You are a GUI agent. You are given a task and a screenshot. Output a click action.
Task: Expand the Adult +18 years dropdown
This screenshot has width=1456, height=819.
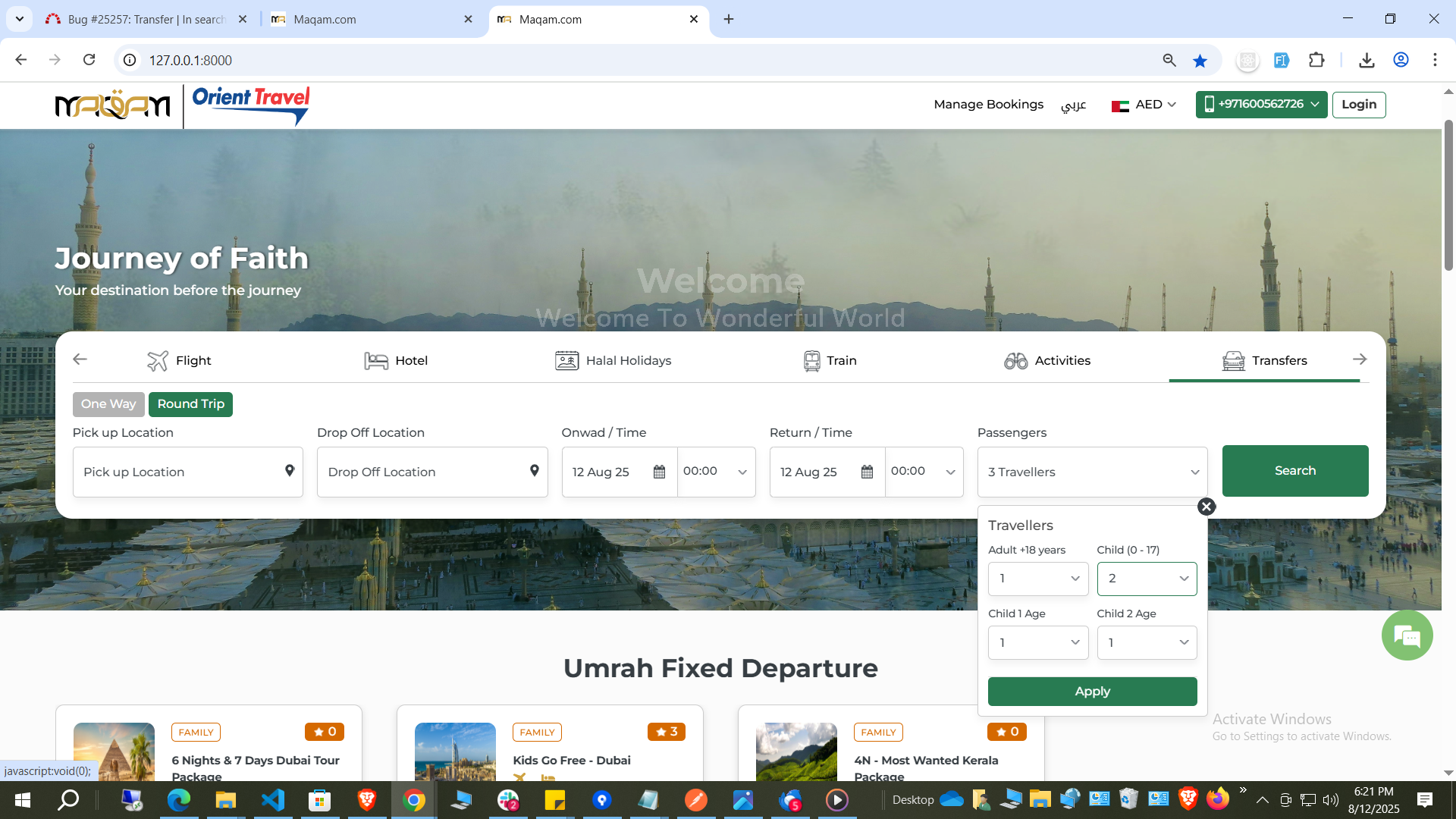pyautogui.click(x=1037, y=579)
